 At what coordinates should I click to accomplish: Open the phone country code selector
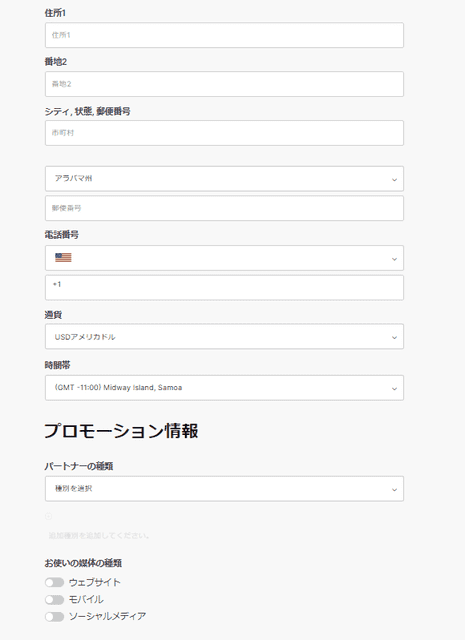pos(224,258)
